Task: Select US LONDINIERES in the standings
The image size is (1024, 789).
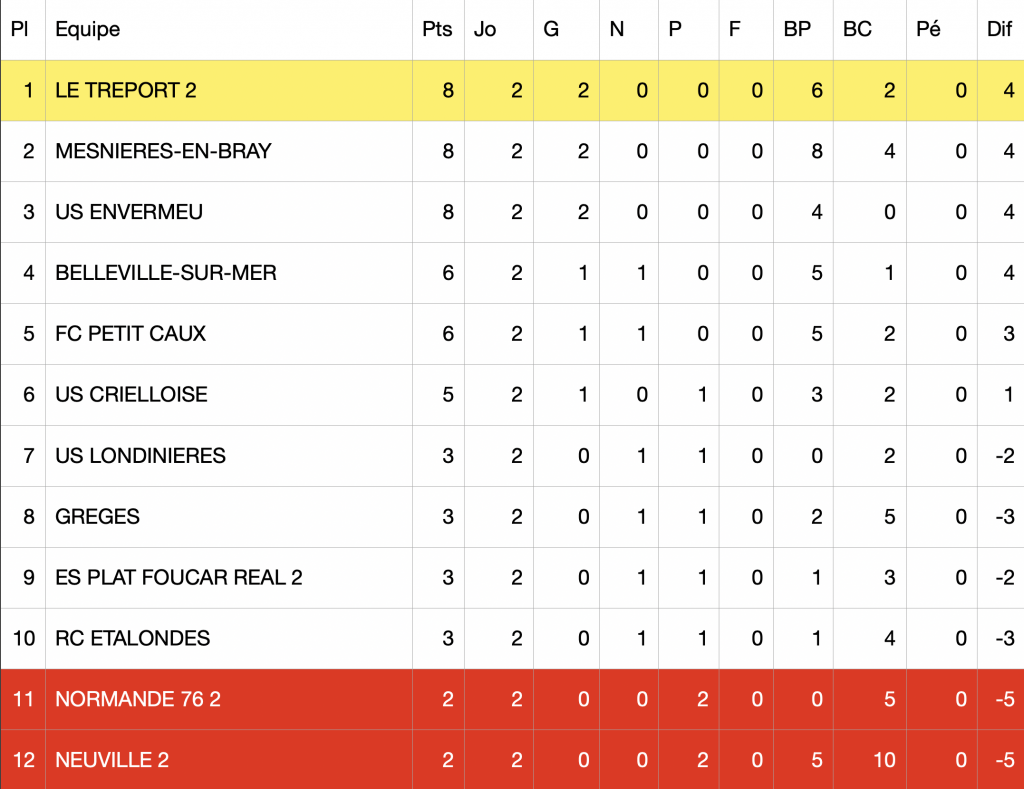Action: tap(140, 456)
